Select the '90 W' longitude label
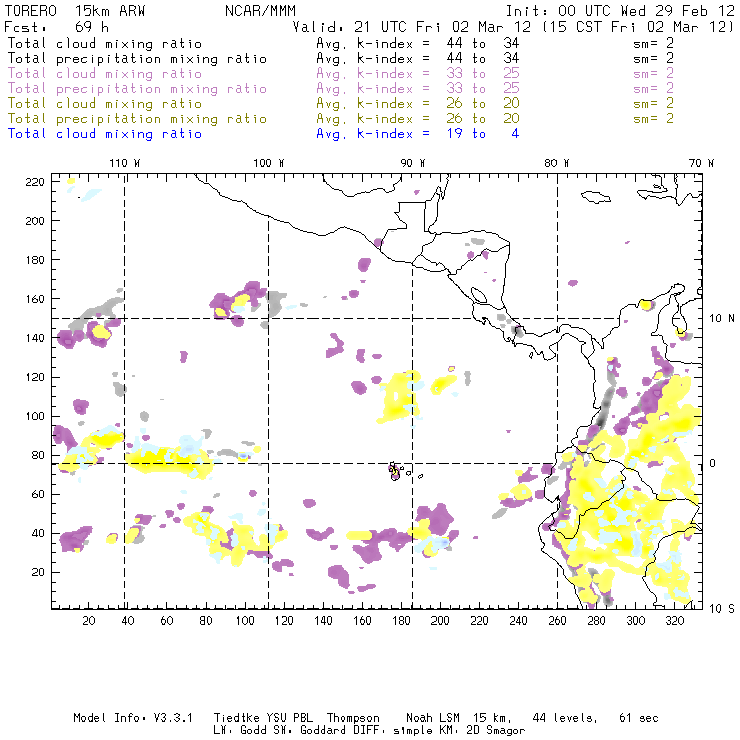Image resolution: width=740 pixels, height=740 pixels. [412, 163]
